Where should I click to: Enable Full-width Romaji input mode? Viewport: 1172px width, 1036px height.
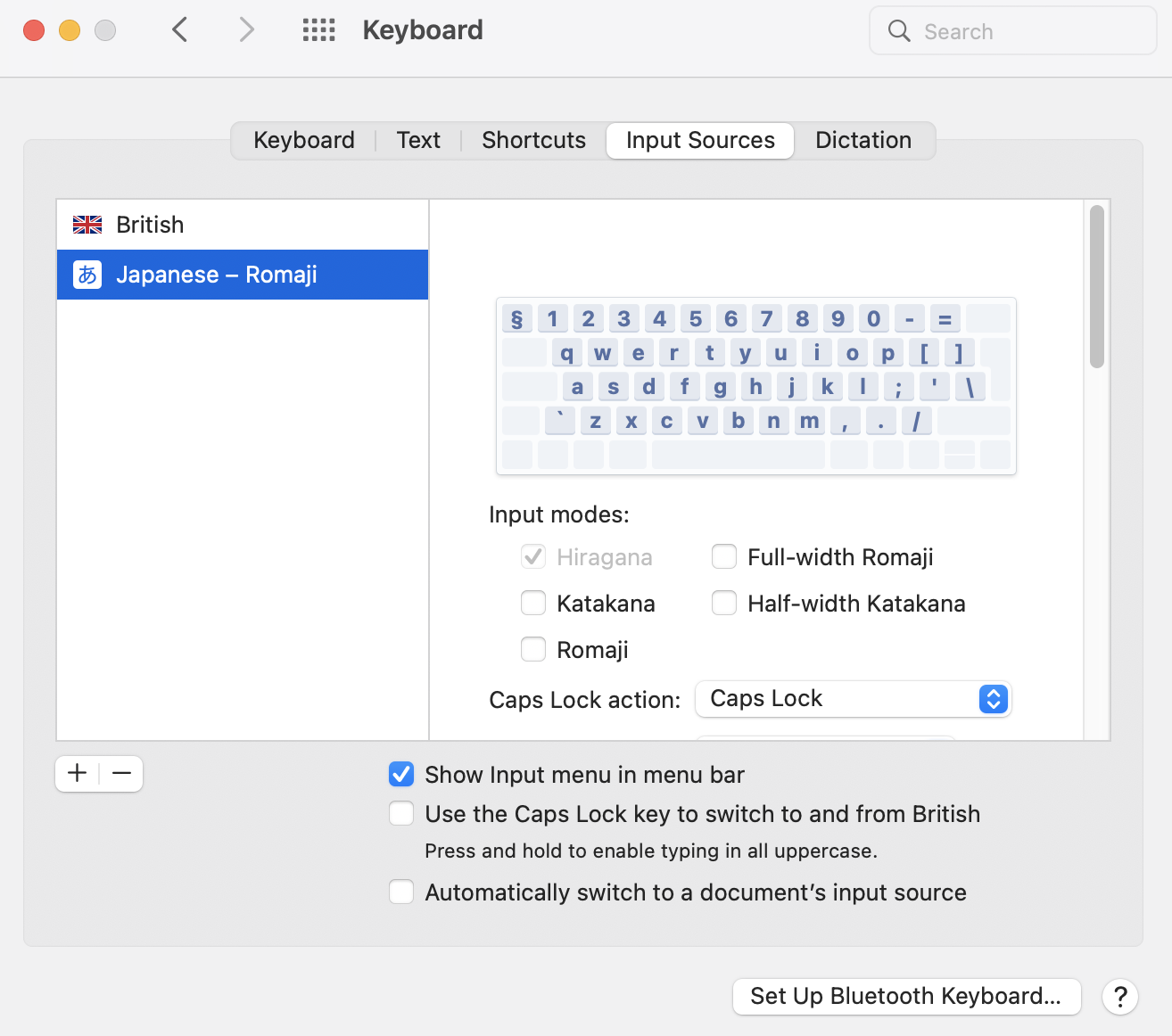tap(724, 557)
